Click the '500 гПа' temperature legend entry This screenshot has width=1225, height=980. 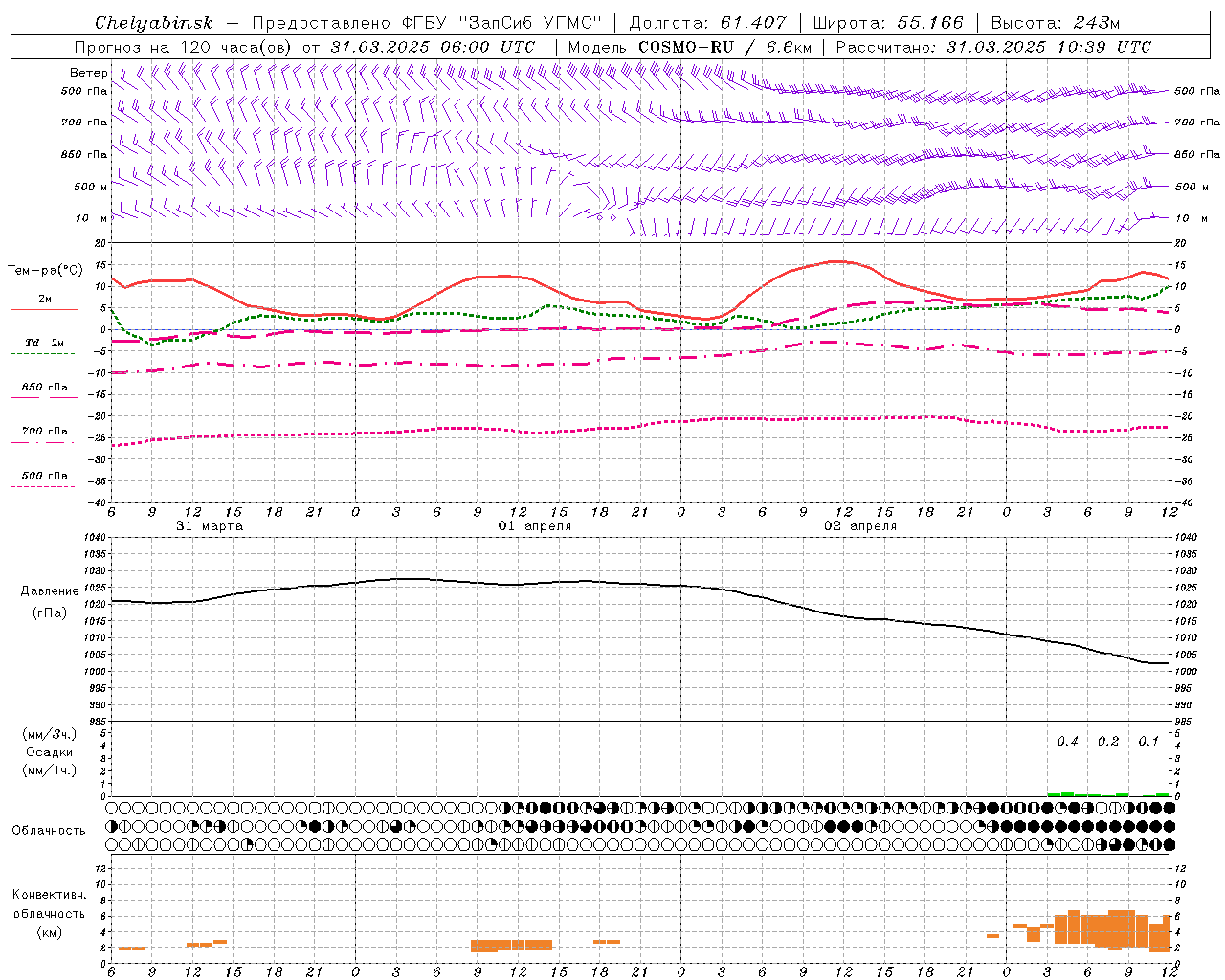tap(45, 476)
